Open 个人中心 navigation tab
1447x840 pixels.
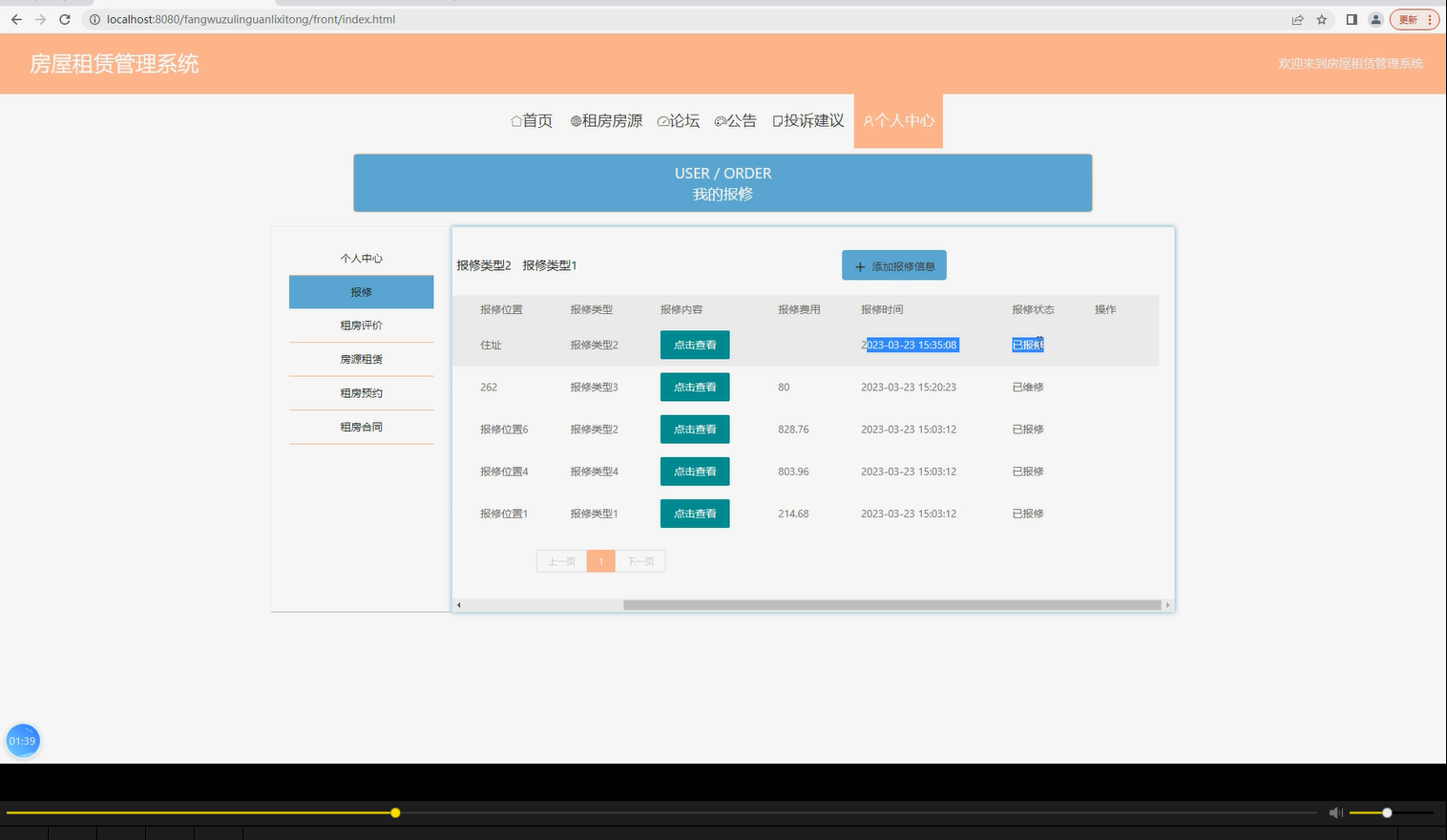coord(898,121)
